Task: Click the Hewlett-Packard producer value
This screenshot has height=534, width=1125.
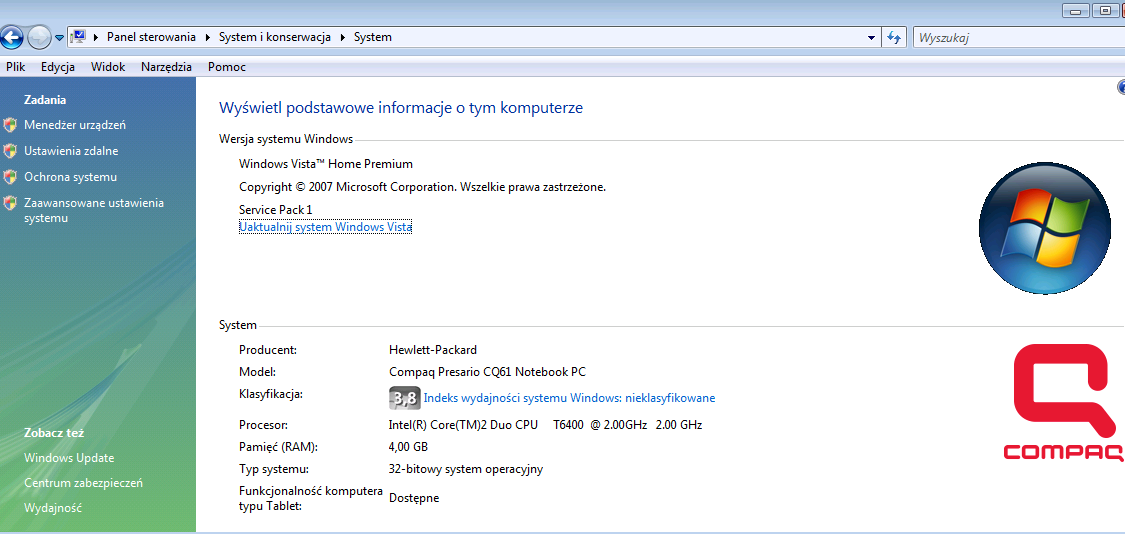Action: 433,350
